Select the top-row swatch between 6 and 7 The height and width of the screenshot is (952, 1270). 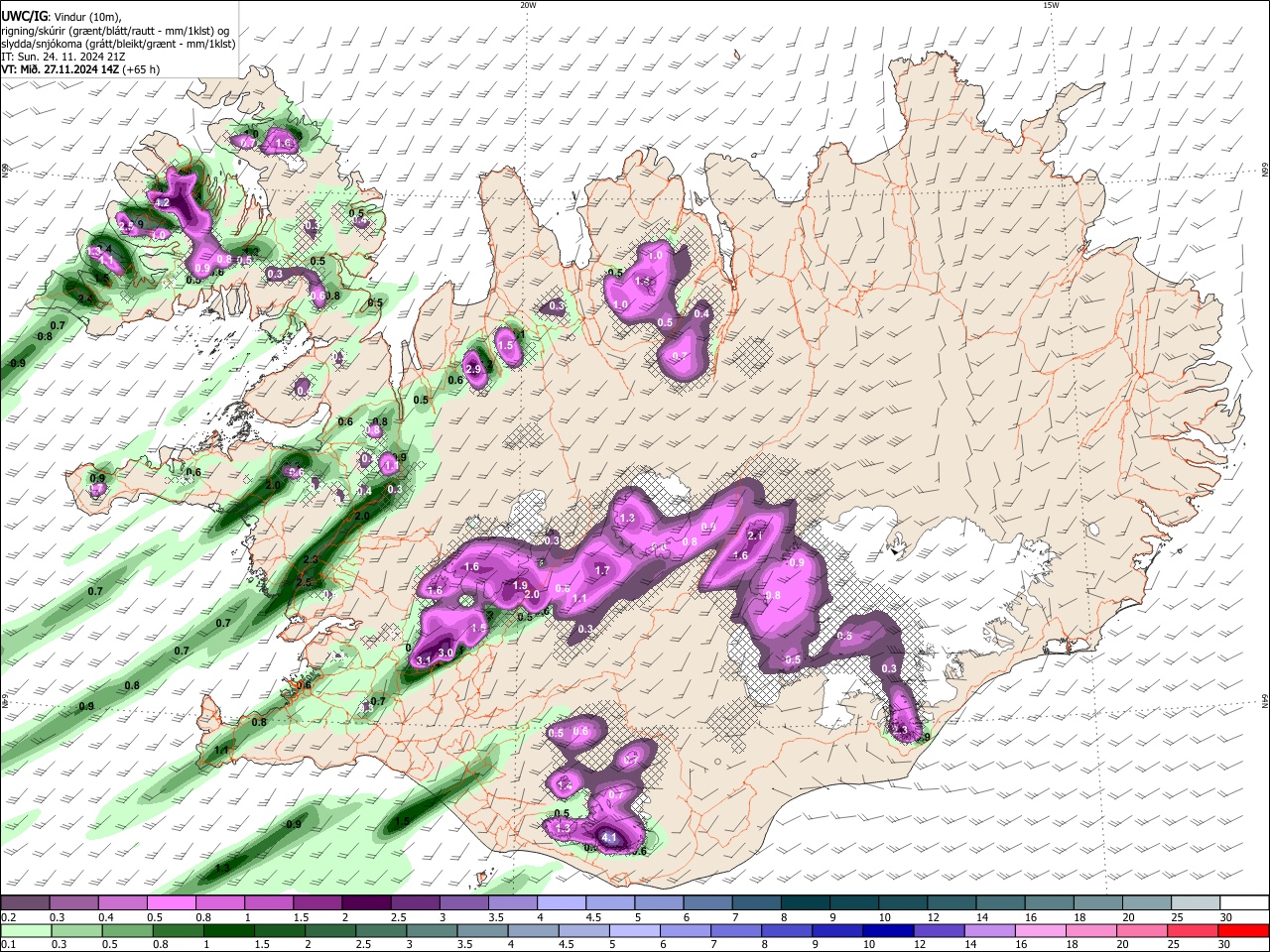707,903
